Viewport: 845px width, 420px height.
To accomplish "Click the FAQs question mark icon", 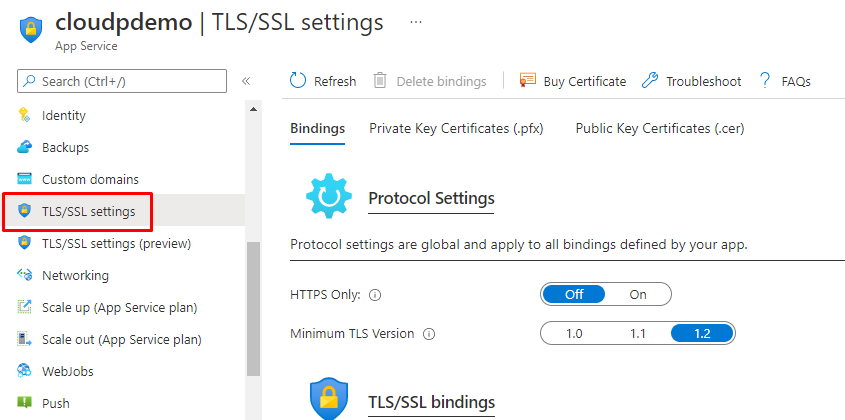I will coord(765,81).
